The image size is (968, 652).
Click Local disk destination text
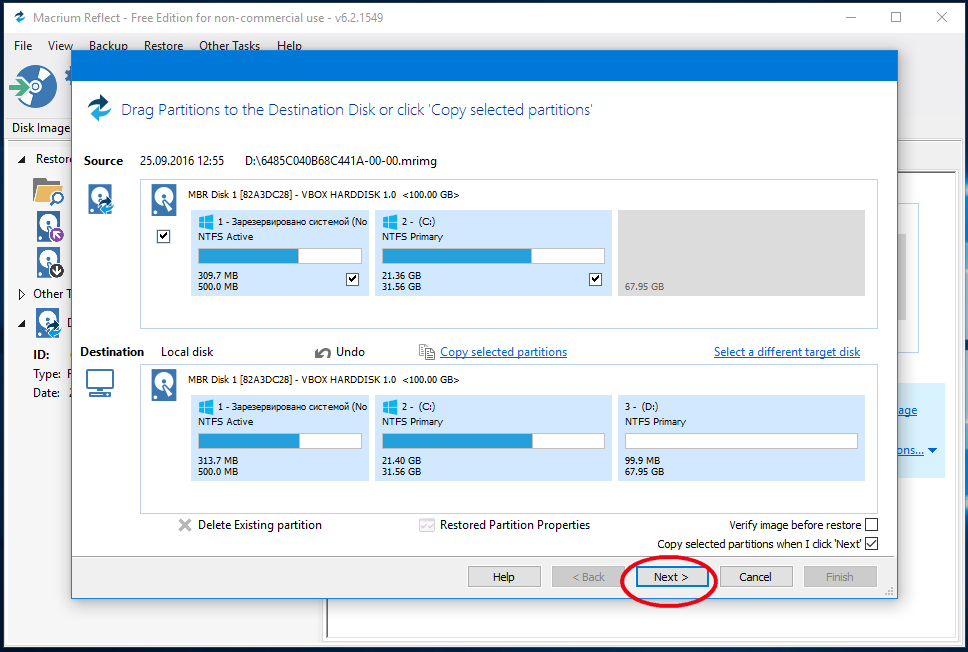tap(187, 352)
